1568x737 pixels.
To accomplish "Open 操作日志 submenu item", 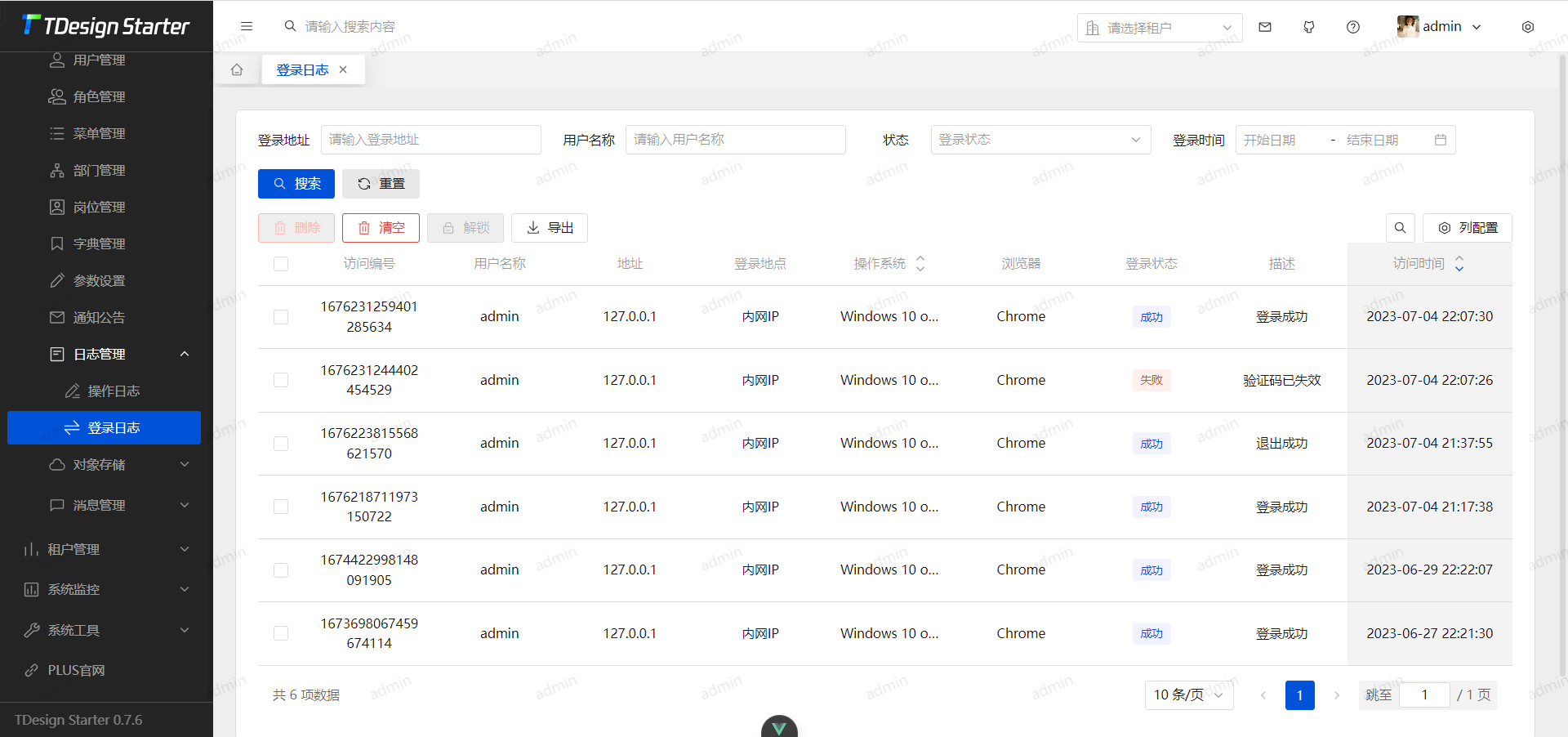I will (106, 391).
